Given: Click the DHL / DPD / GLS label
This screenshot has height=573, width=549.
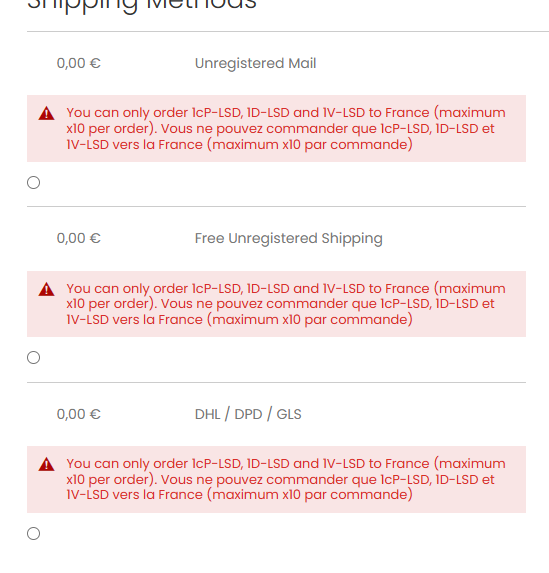Looking at the screenshot, I should tap(248, 414).
